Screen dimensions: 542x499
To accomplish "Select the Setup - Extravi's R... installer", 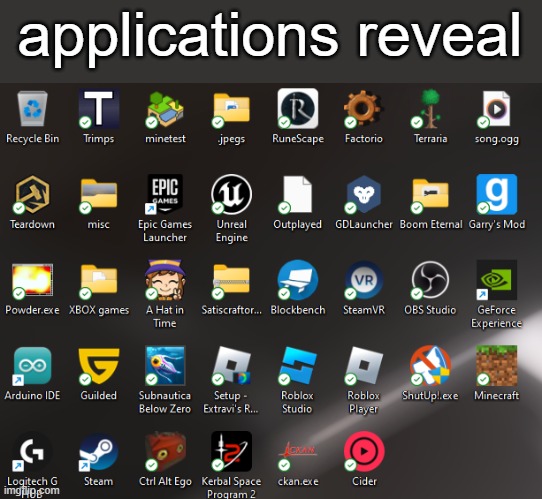I will 231,366.
